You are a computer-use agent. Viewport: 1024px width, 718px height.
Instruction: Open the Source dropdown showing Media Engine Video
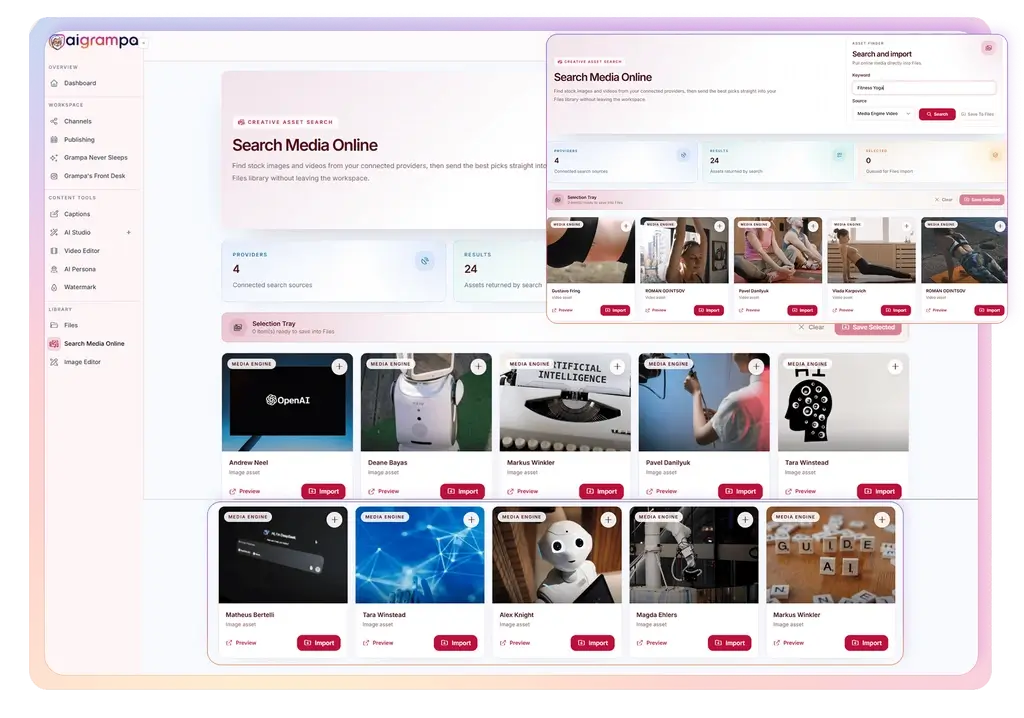click(x=882, y=114)
